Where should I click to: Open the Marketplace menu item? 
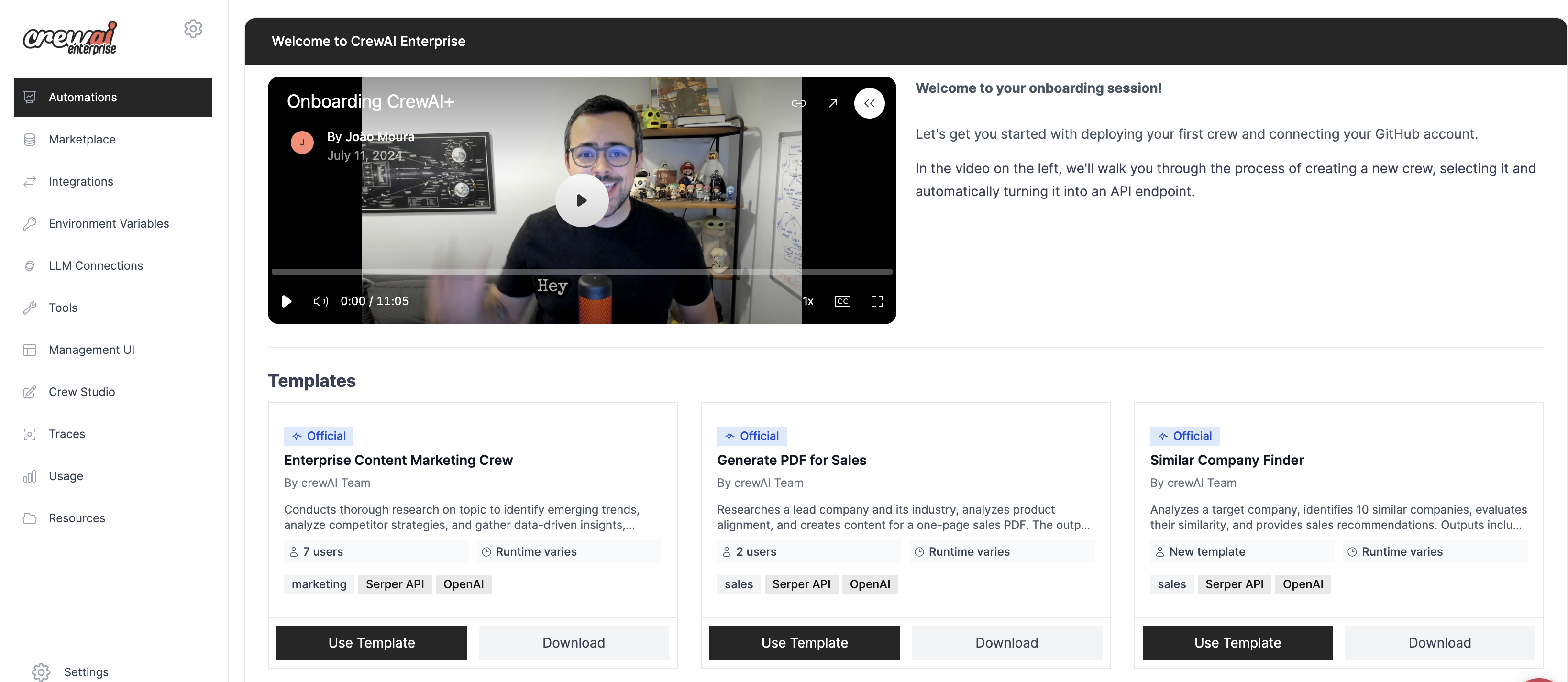[113, 139]
